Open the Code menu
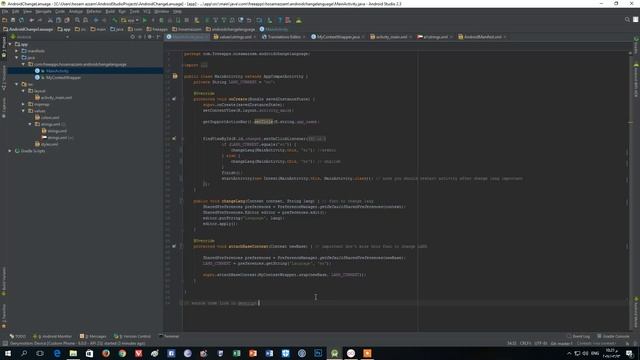The width and height of the screenshot is (640, 360). [60, 11]
